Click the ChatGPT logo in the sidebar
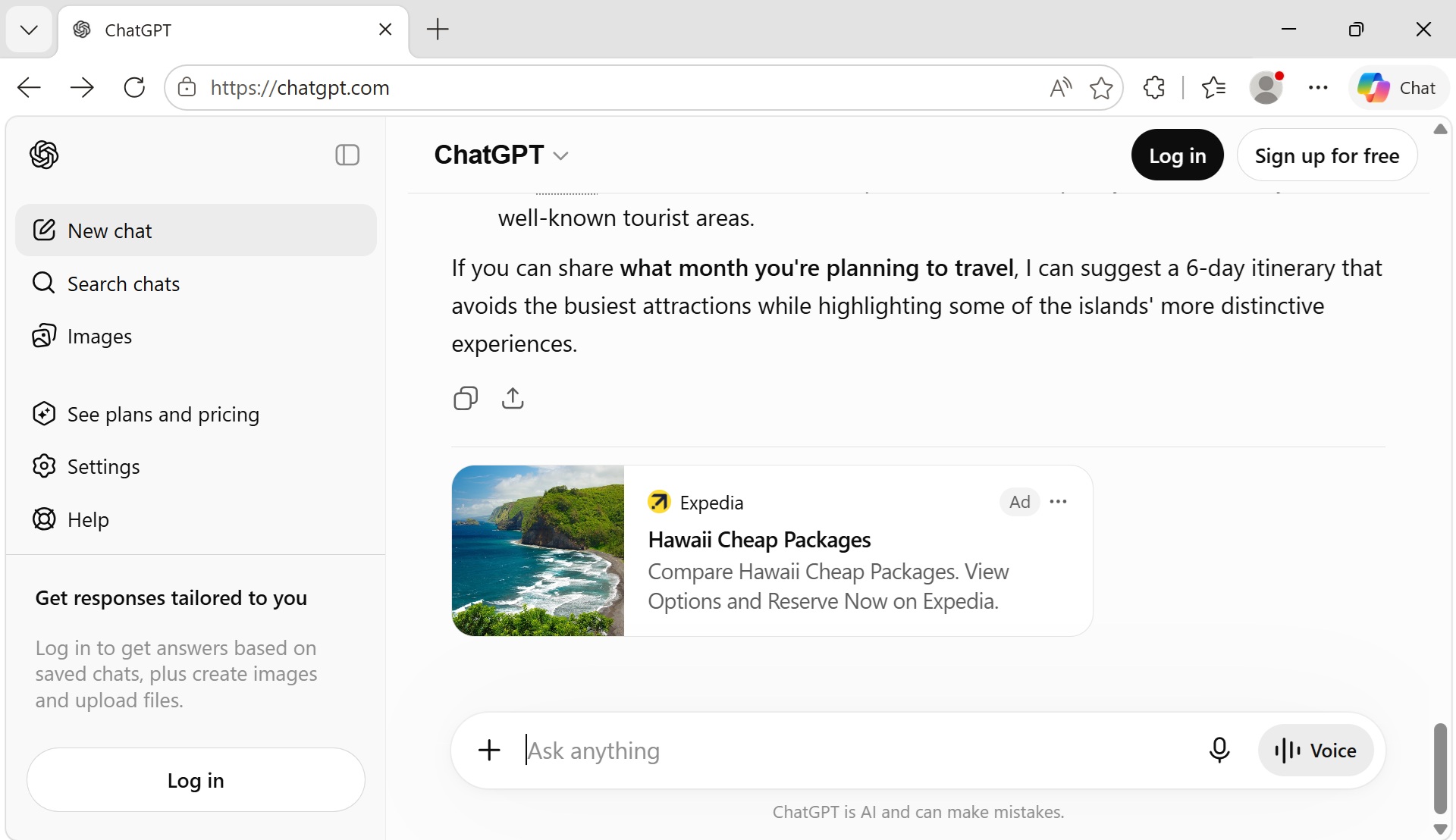1456x840 pixels. point(44,155)
